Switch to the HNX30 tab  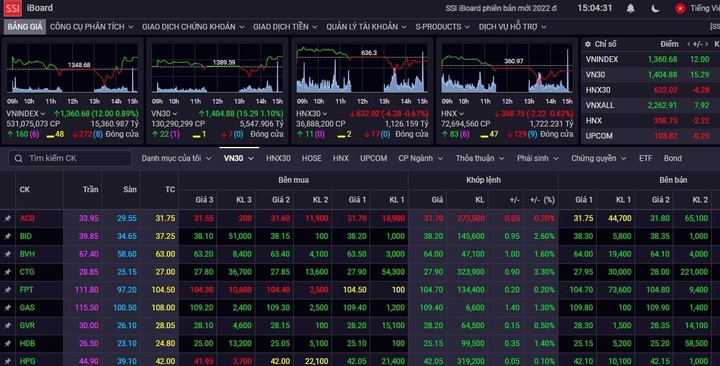[x=278, y=158]
